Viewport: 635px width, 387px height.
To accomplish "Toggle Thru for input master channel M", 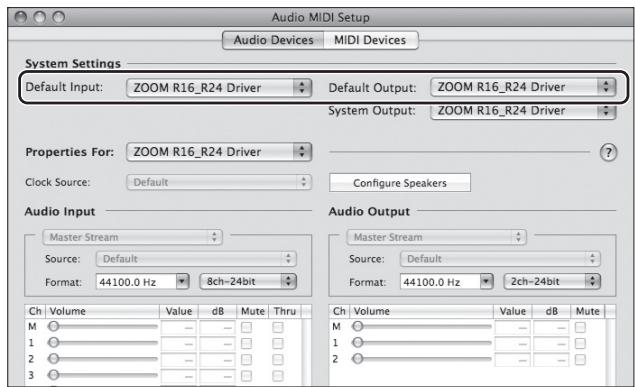I will 278,327.
